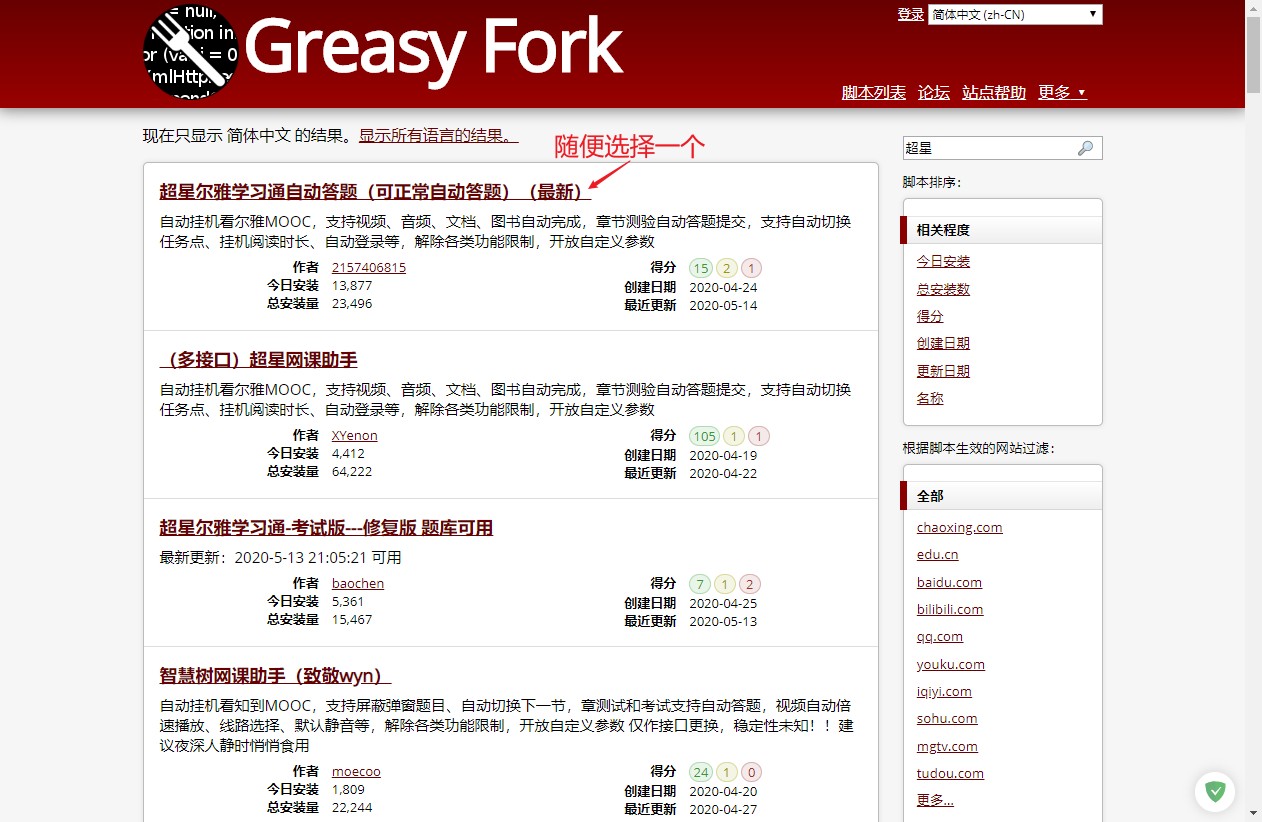Filter by youku.com
The height and width of the screenshot is (822, 1262).
951,664
